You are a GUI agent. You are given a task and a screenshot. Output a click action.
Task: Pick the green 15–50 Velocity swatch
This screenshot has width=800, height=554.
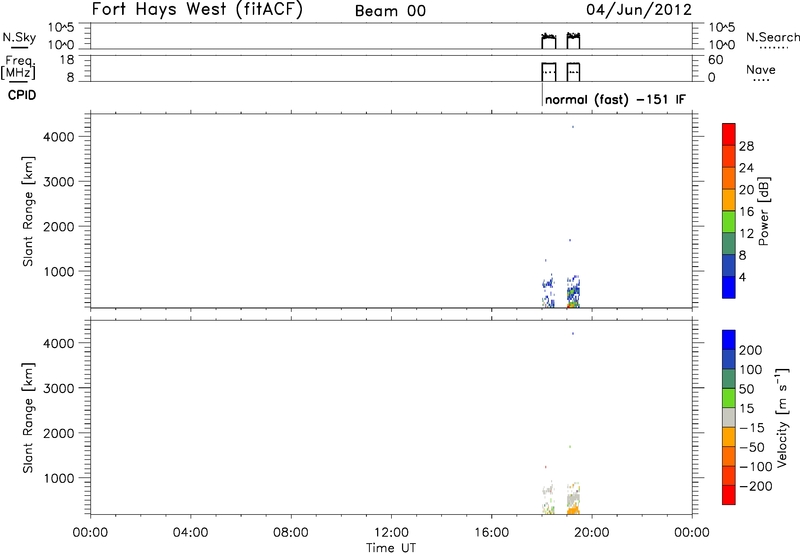point(729,398)
